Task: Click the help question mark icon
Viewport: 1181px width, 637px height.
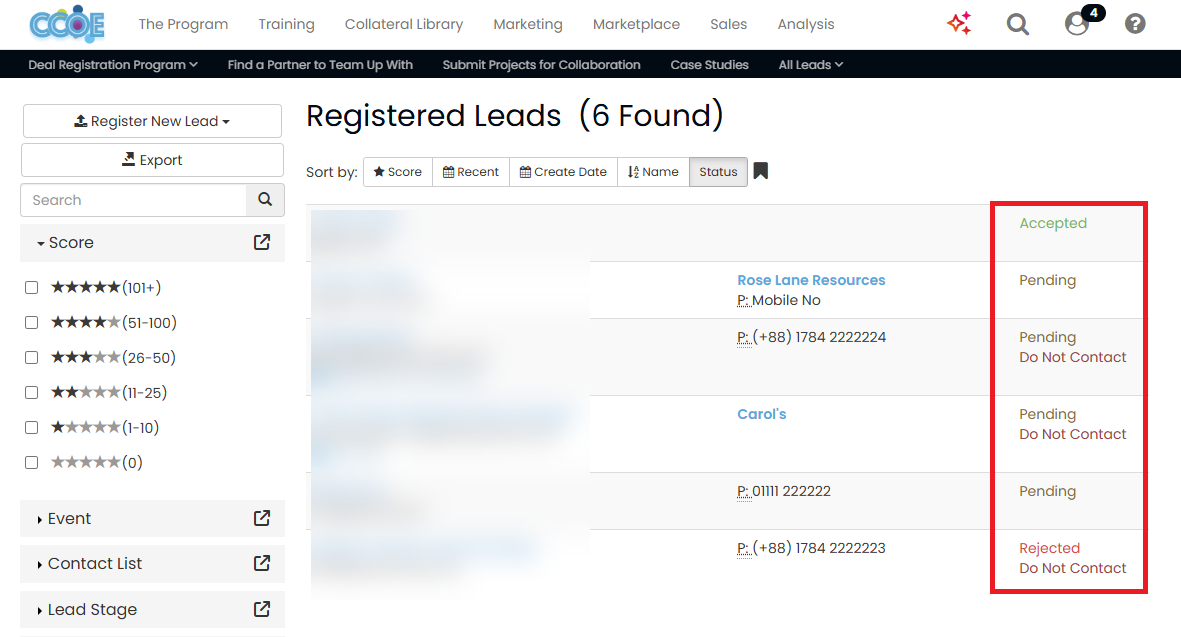Action: click(x=1135, y=24)
